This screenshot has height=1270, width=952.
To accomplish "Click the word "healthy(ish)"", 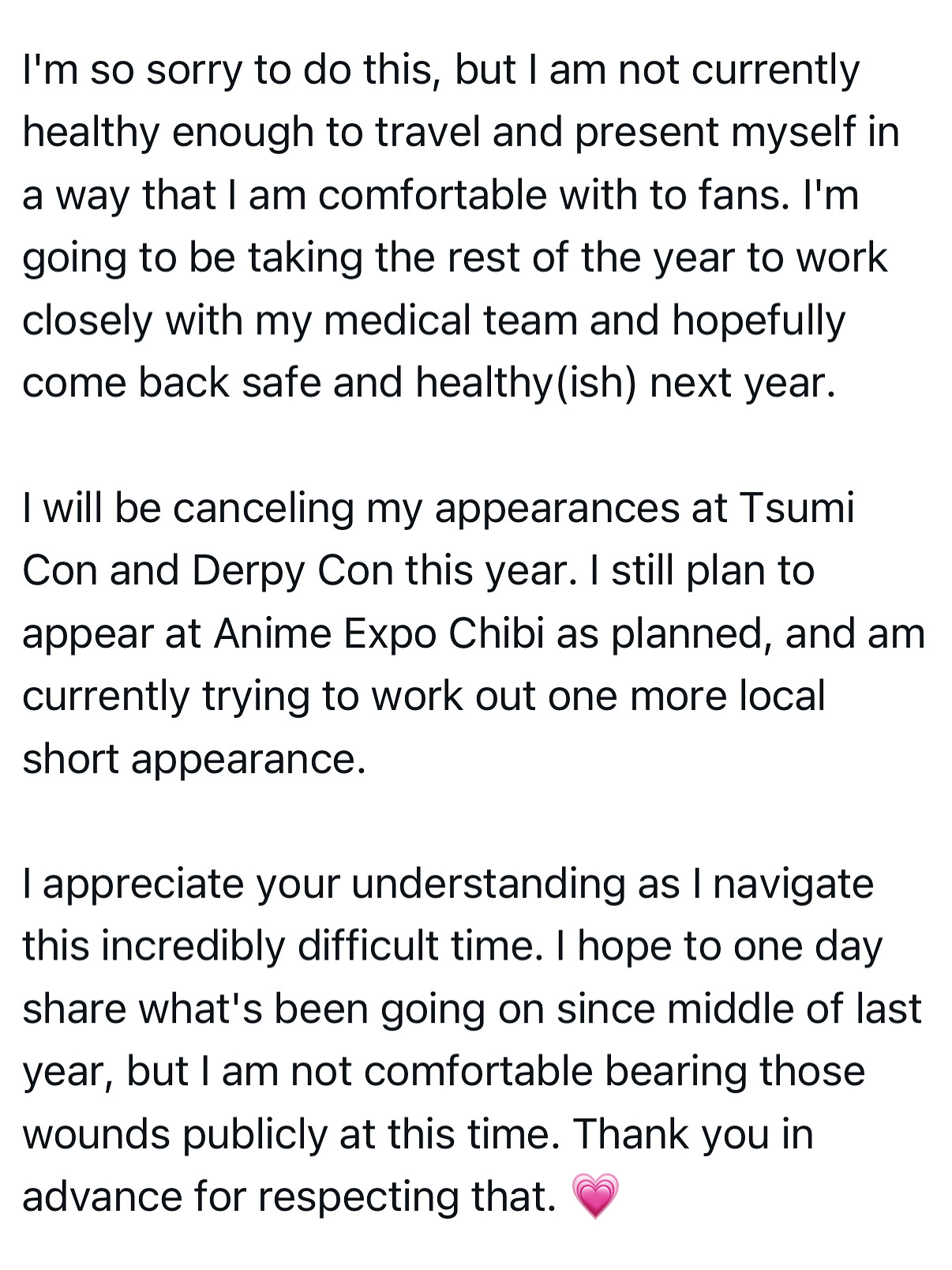I will pyautogui.click(x=526, y=383).
